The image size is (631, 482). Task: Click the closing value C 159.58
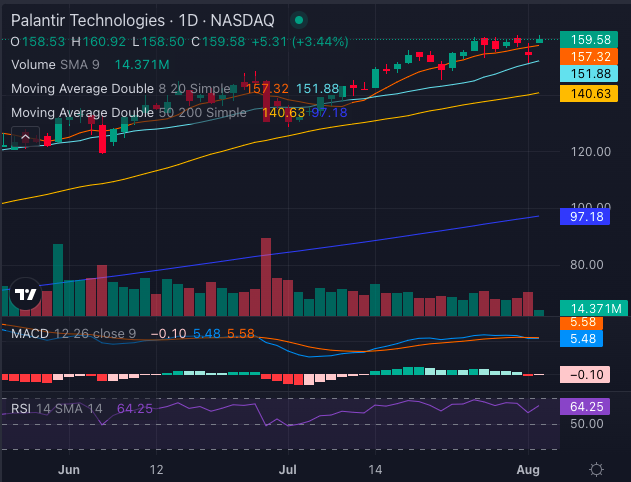point(218,42)
